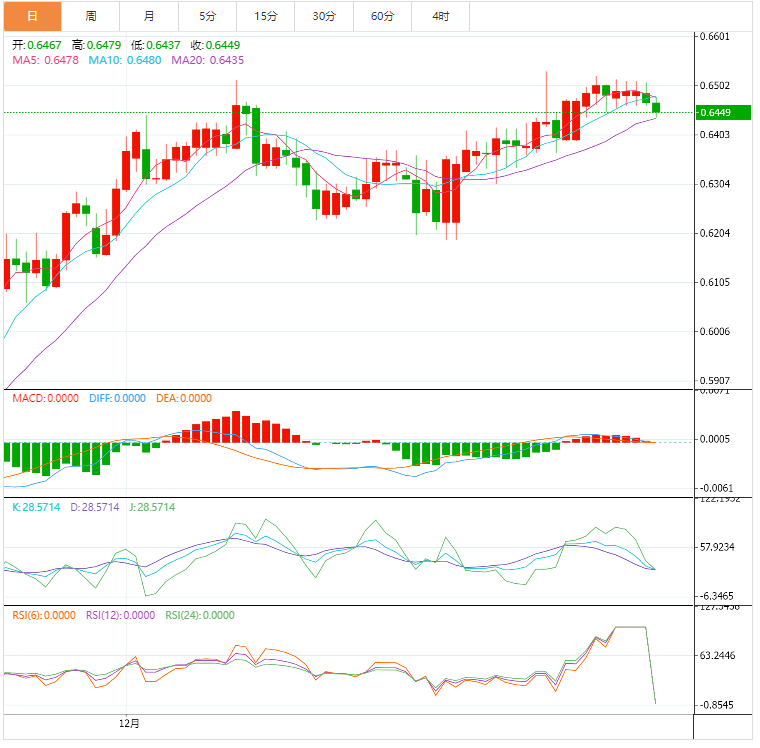Select the 日 daily chart tab

click(x=32, y=16)
